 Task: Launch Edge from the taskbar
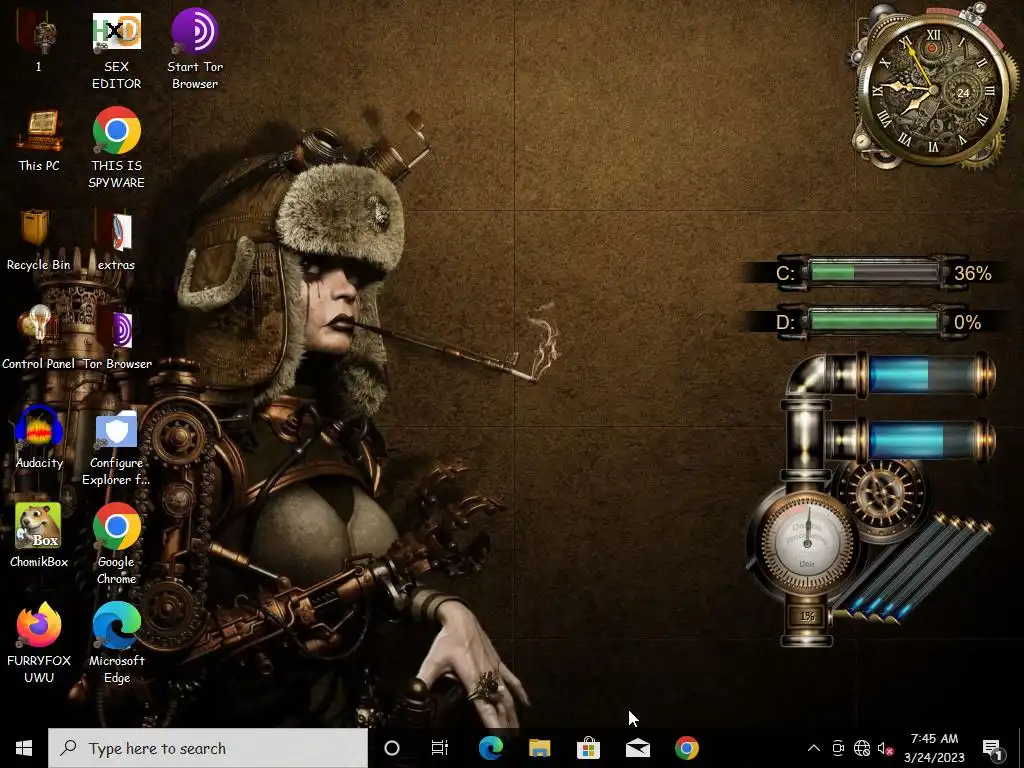coord(490,748)
